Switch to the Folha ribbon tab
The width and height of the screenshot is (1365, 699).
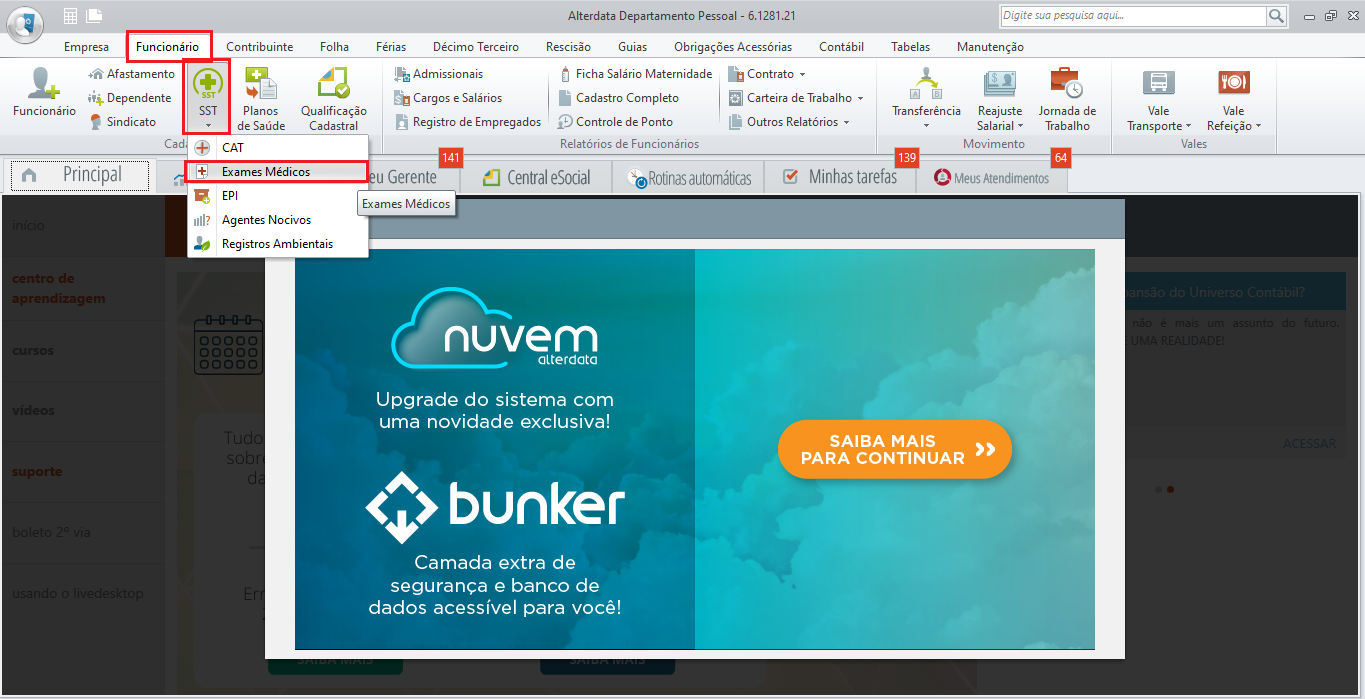pos(335,47)
